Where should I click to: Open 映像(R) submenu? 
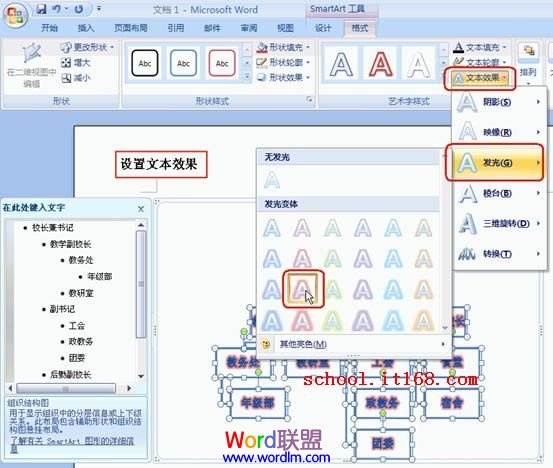click(499, 132)
